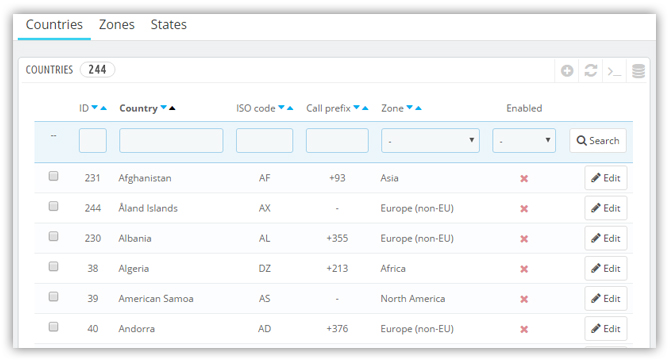
Task: Click the Search button
Action: click(x=598, y=141)
